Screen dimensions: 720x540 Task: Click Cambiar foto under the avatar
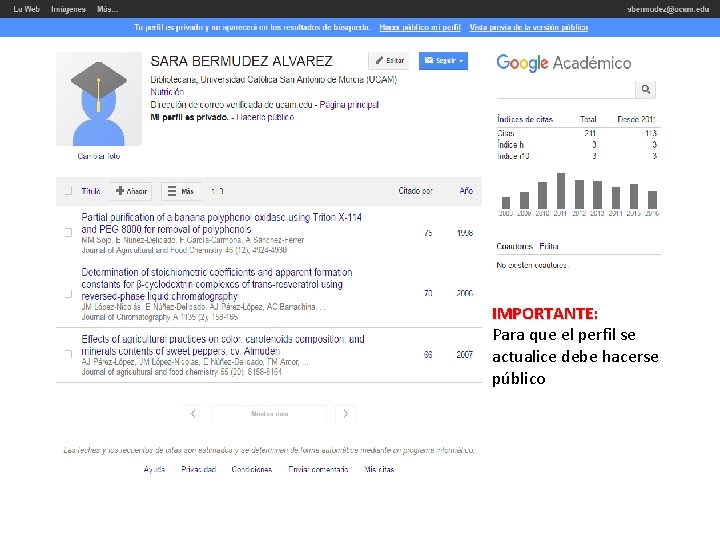(x=99, y=156)
